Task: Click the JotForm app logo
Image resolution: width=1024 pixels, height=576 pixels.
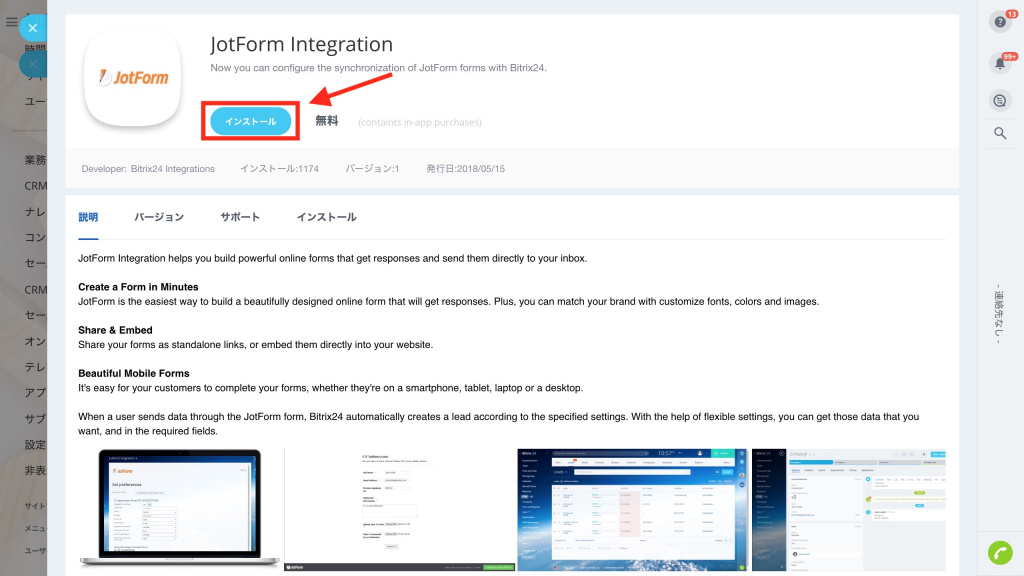Action: pyautogui.click(x=133, y=78)
